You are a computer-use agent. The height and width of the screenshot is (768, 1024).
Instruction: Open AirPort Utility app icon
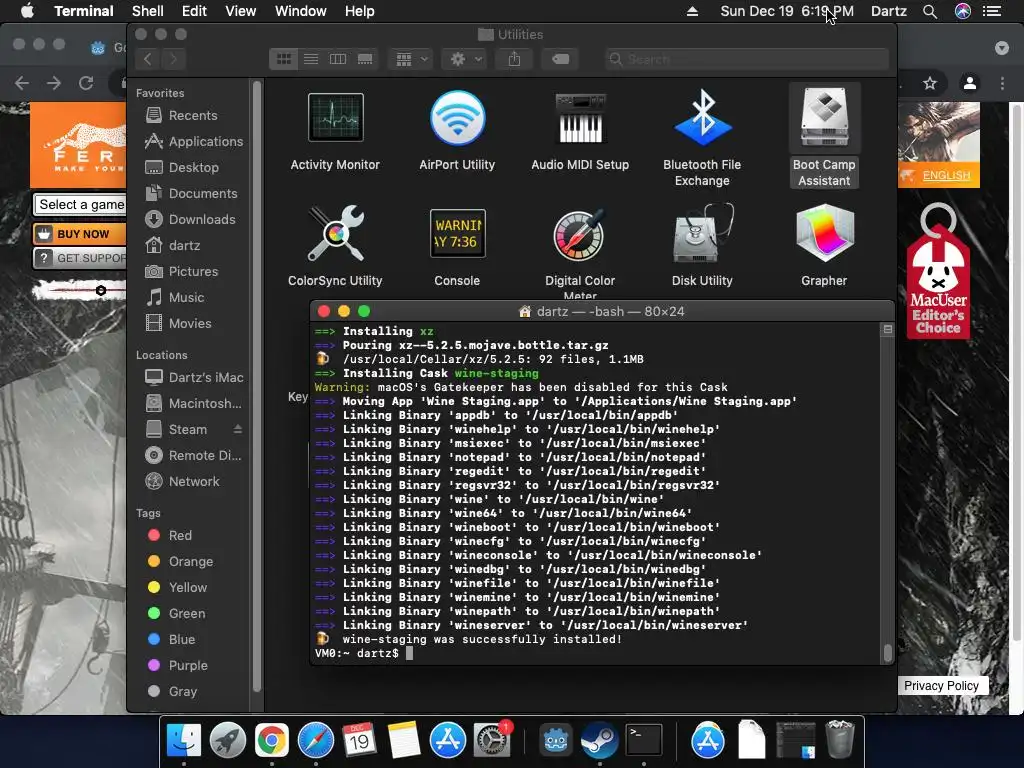click(457, 118)
